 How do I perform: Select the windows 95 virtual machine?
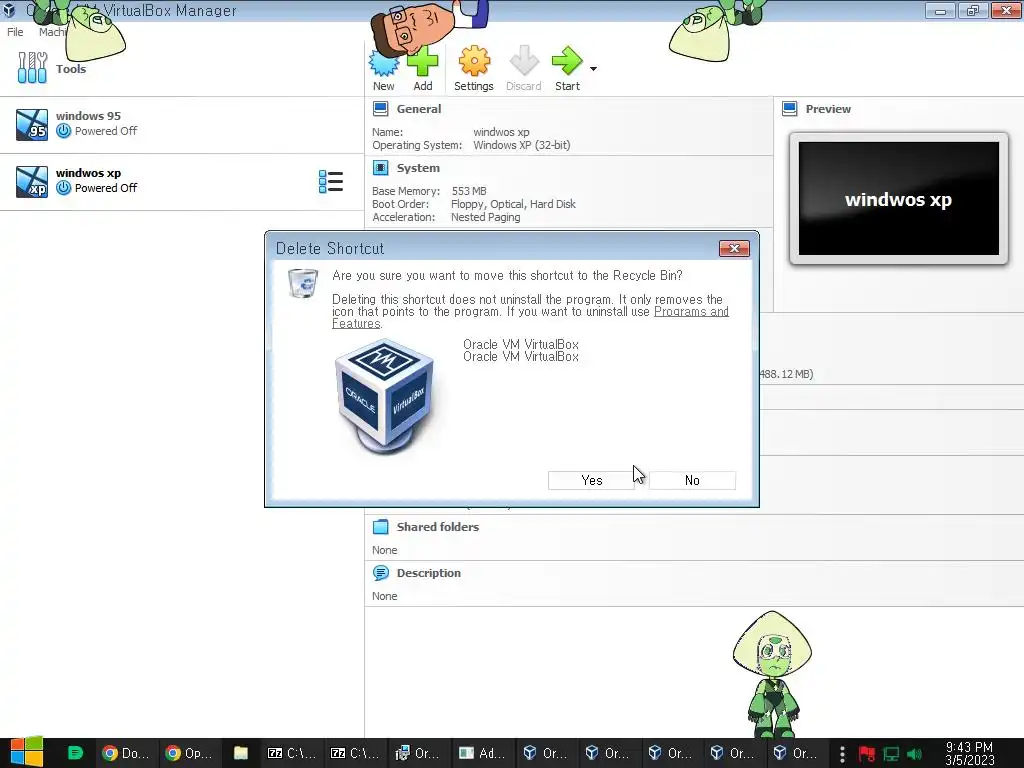182,124
